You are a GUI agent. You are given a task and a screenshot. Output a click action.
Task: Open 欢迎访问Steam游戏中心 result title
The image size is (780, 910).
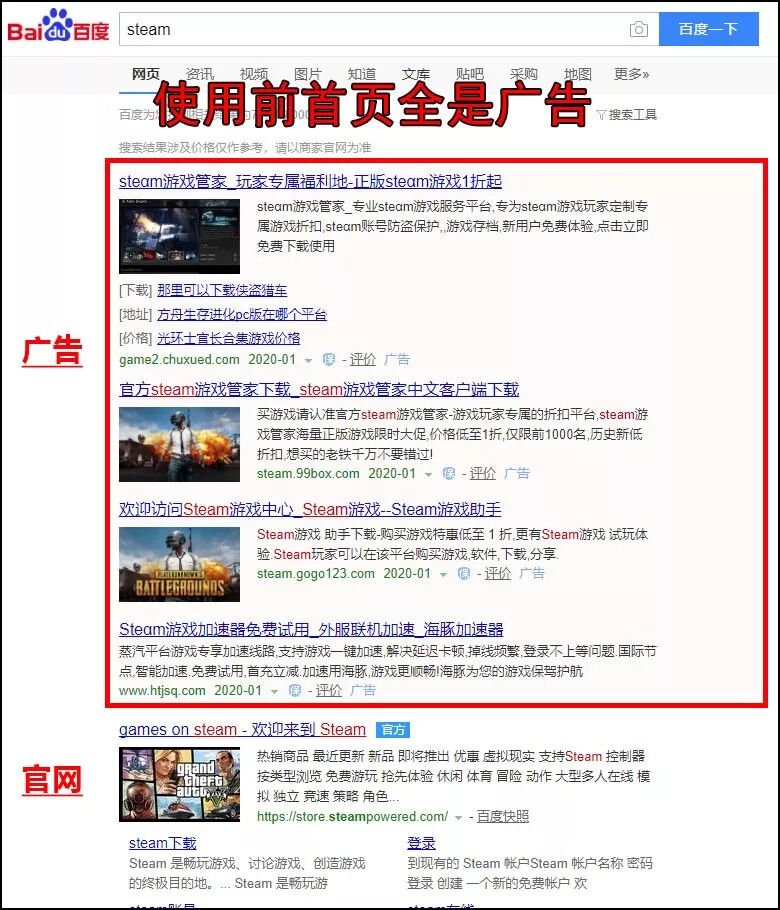310,509
